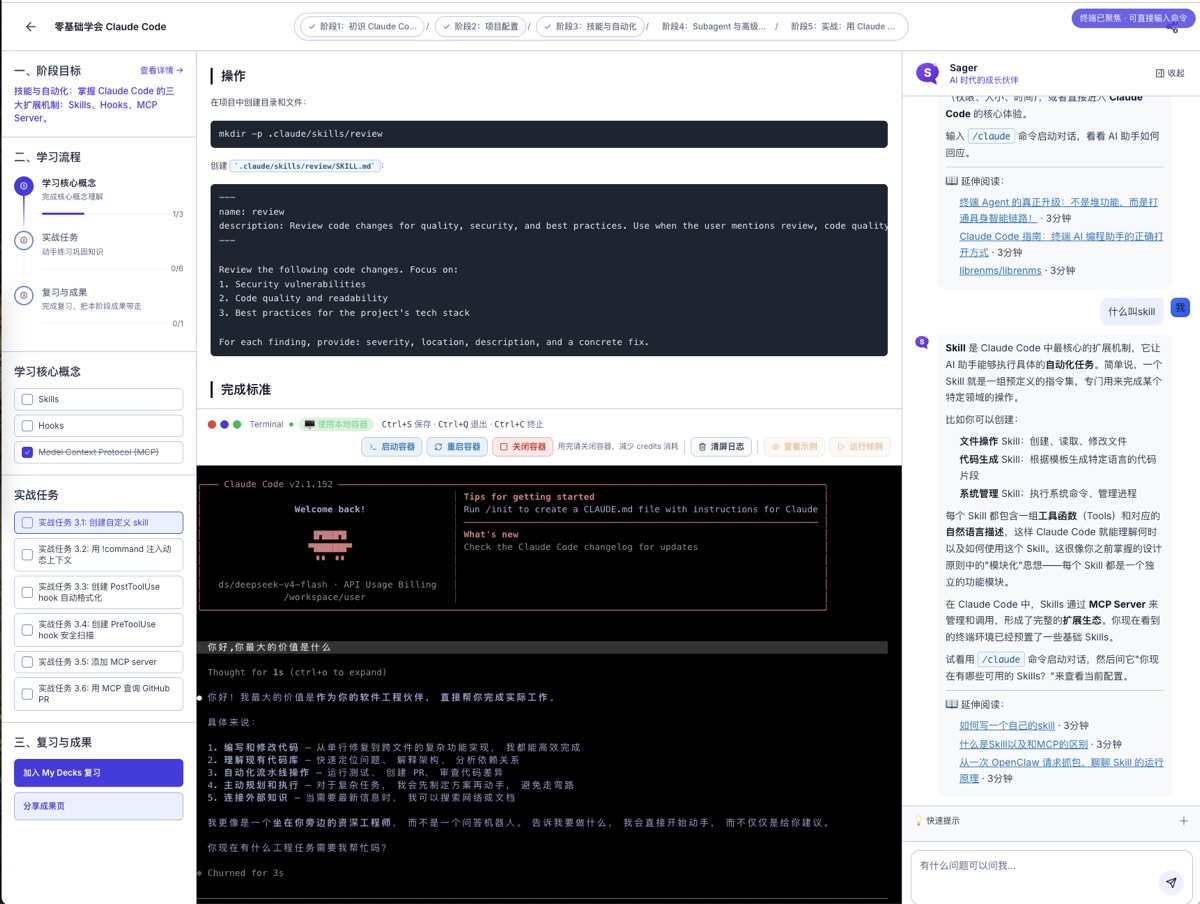Open 从一次 OpenClaw 请求抓包 link
Image resolution: width=1200 pixels, height=904 pixels.
click(1061, 770)
